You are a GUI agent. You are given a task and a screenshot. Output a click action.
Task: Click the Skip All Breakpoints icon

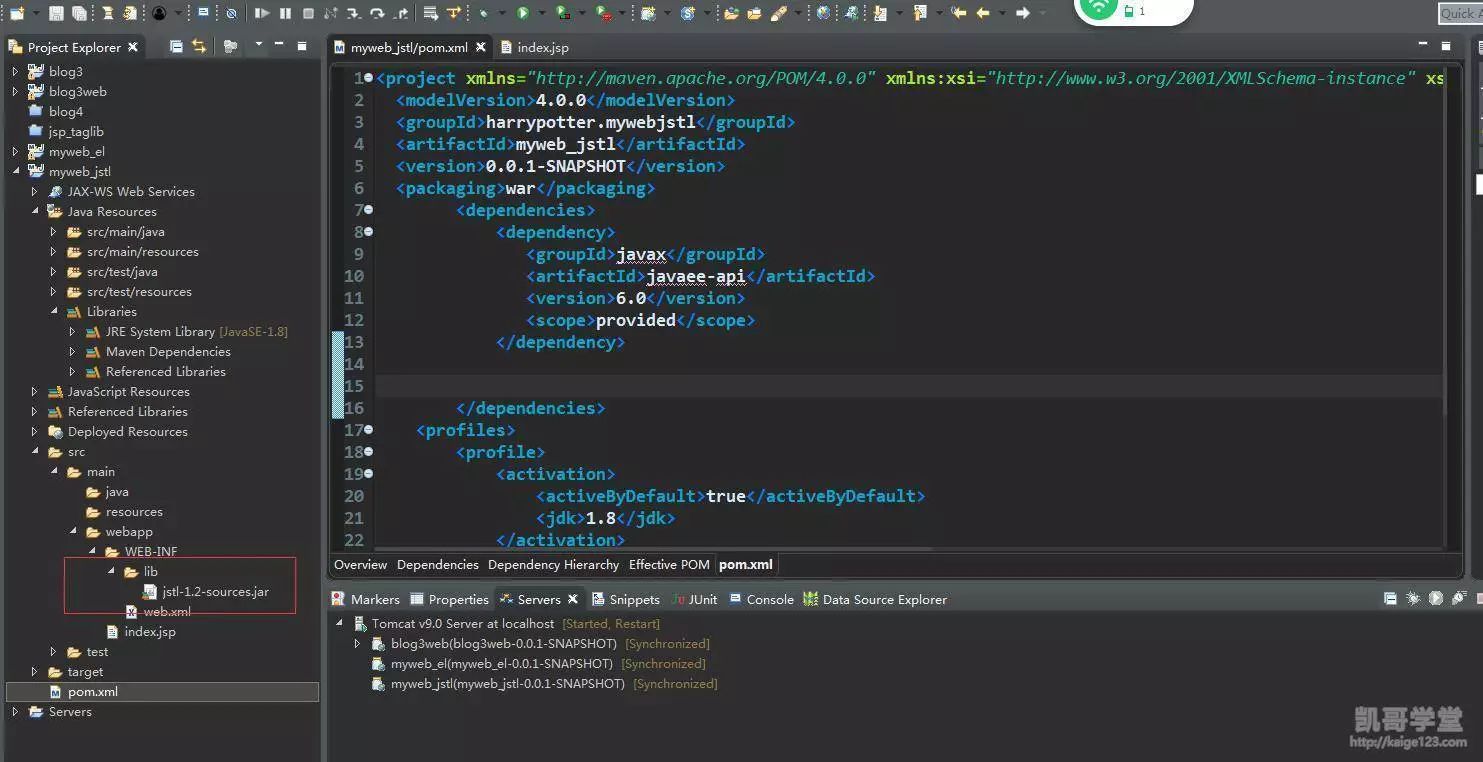tap(231, 14)
